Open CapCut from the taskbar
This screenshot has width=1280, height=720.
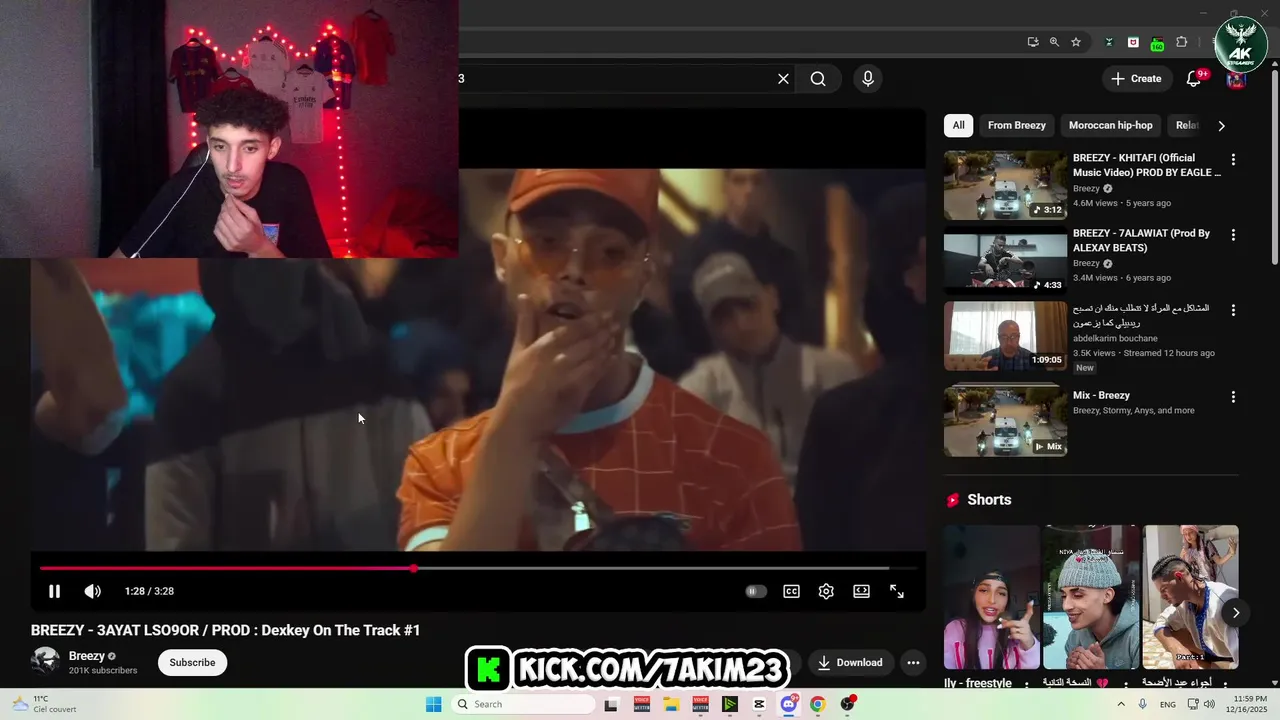click(x=759, y=704)
